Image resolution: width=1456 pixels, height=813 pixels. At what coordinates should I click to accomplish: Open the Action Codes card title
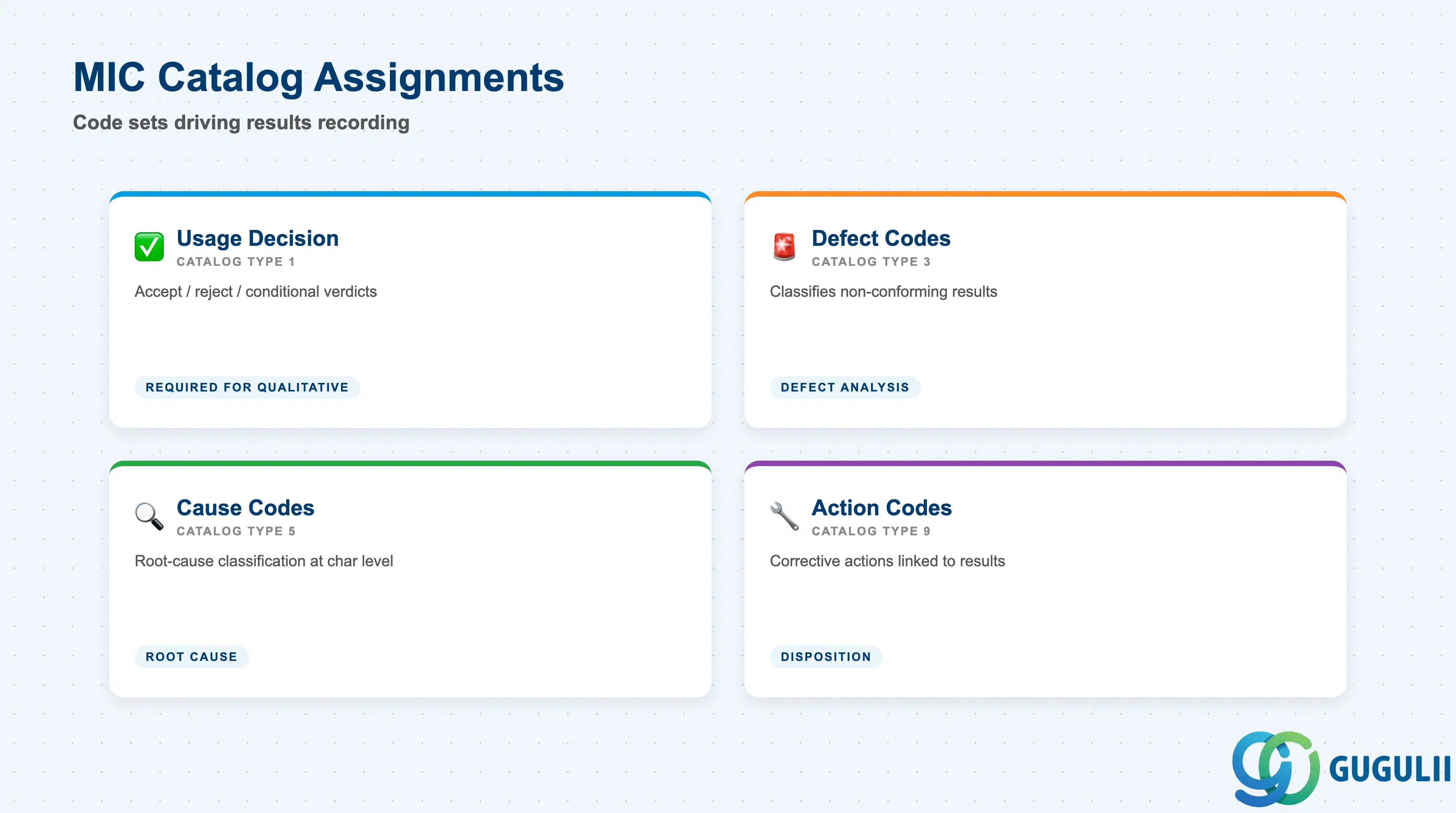click(882, 508)
